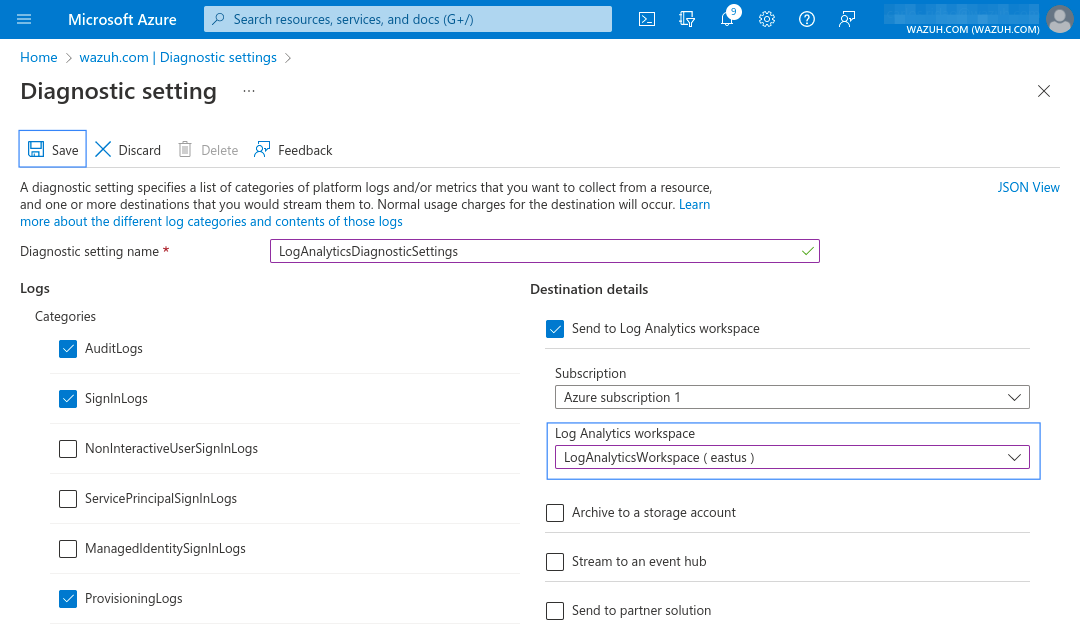Viewport: 1080px width, 629px height.
Task: Open the more options ellipsis
Action: point(249,91)
